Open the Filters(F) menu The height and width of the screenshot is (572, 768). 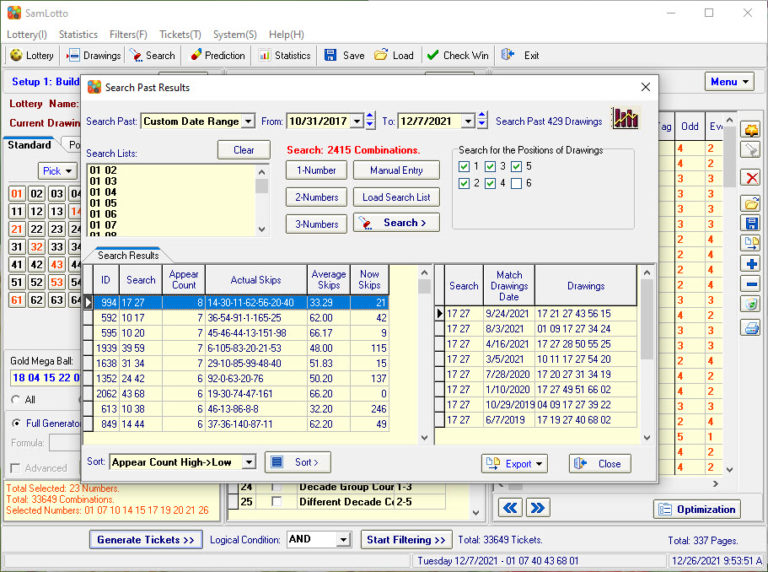point(127,34)
